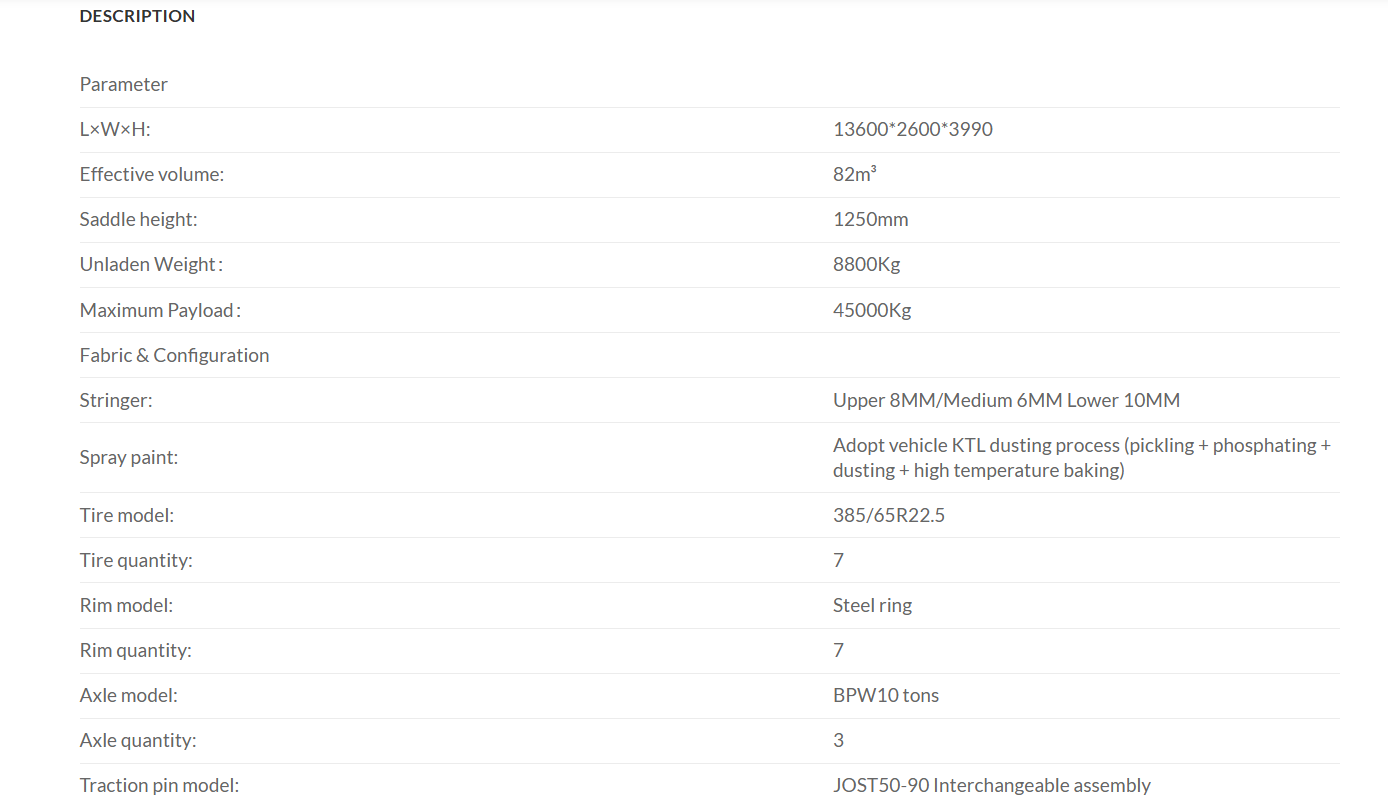
Task: Select the Tire quantity value
Action: pyautogui.click(x=838, y=560)
